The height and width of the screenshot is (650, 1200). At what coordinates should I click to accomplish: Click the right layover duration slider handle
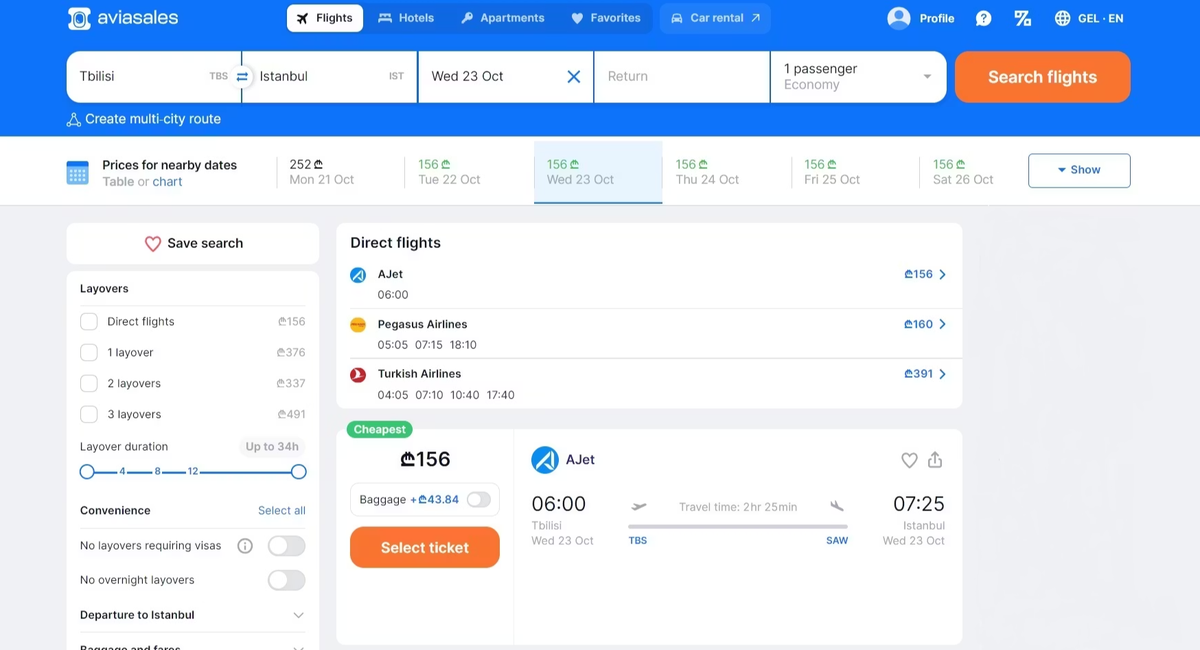coord(298,472)
